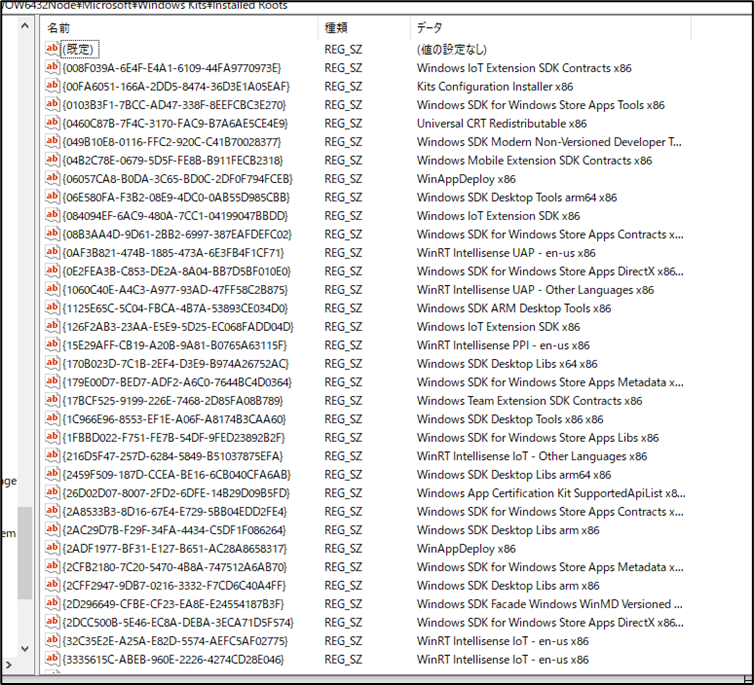The height and width of the screenshot is (685, 754).
Task: Click the tree pane scroll up arrow
Action: click(x=25, y=26)
